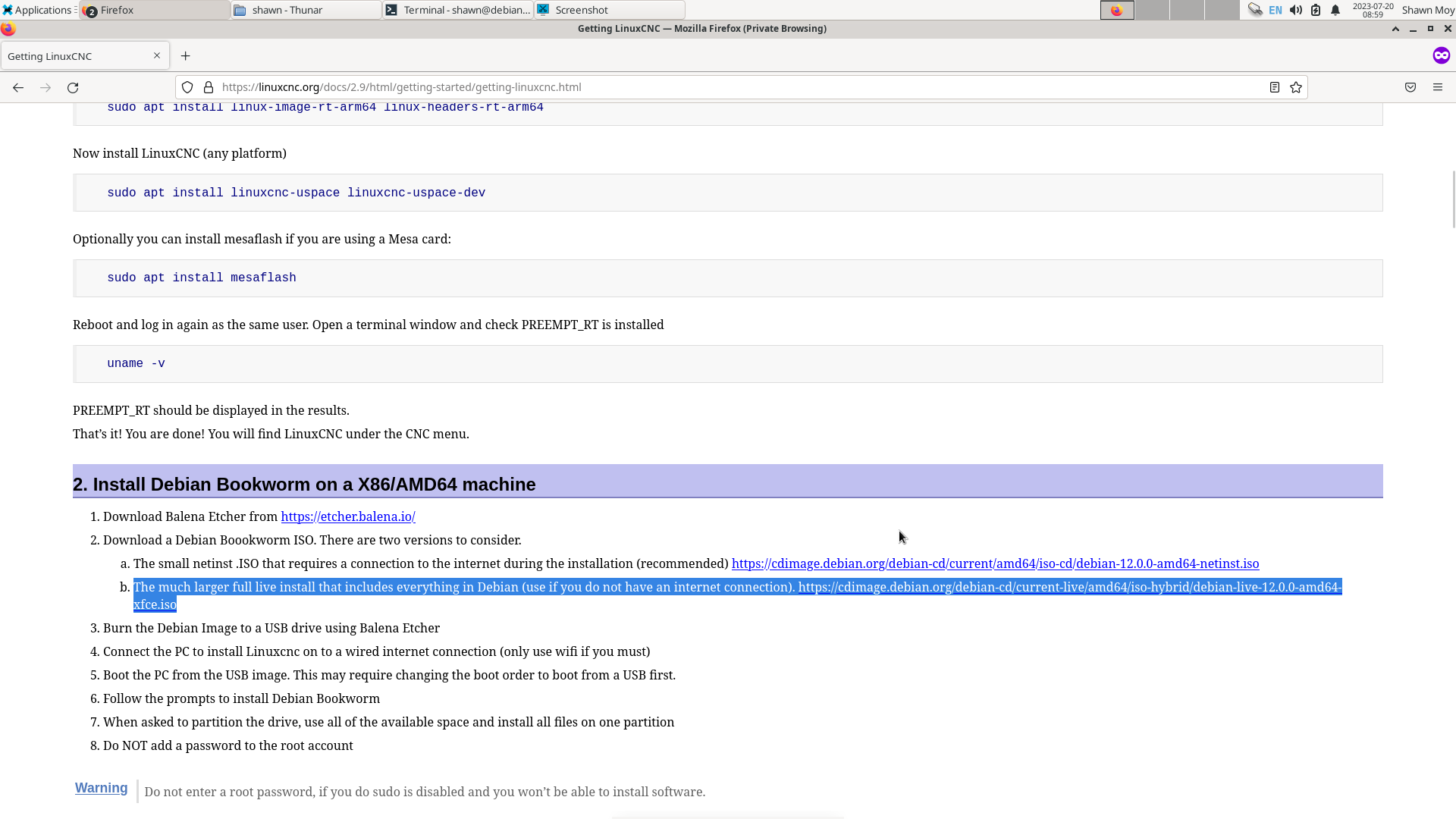Click the Warning admonition label

101,788
